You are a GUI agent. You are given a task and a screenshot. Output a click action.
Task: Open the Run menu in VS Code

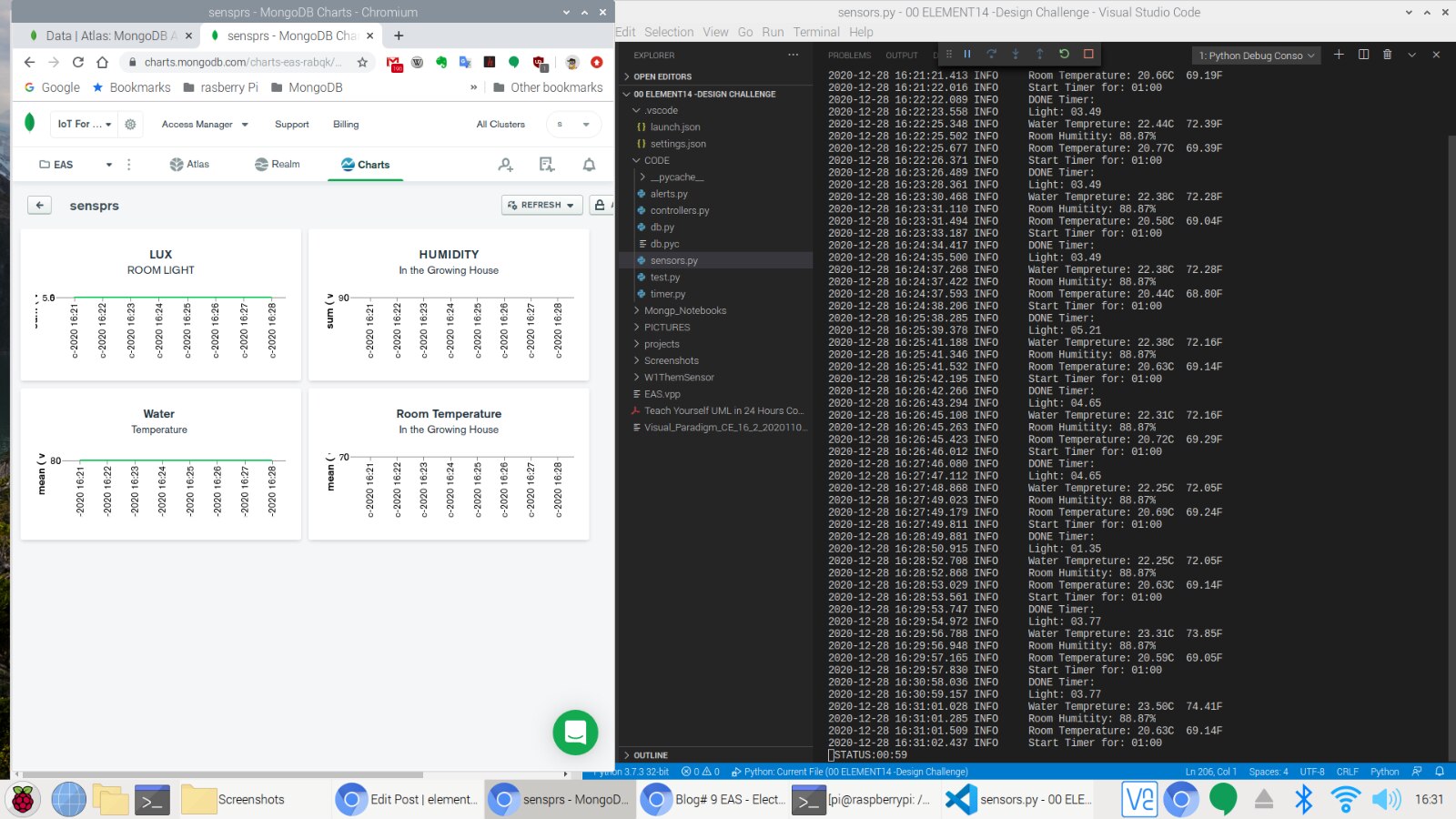pos(773,32)
